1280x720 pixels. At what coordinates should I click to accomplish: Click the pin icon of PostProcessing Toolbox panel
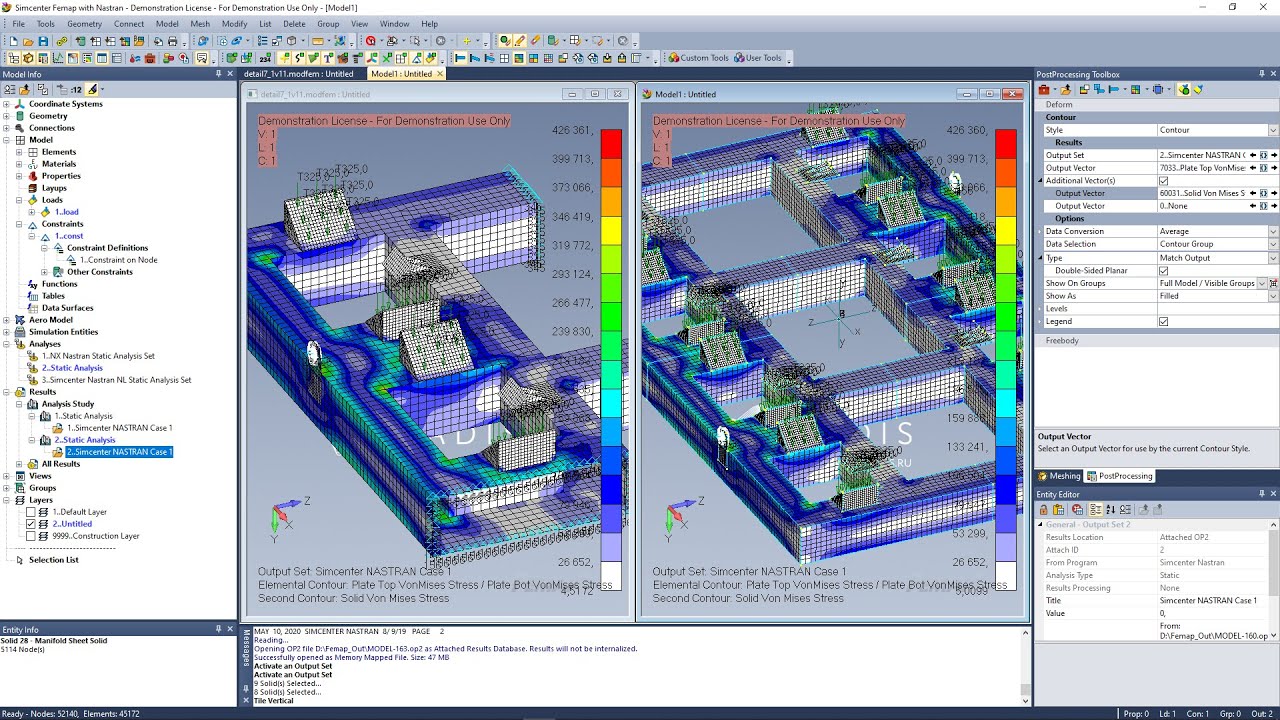click(x=1261, y=74)
